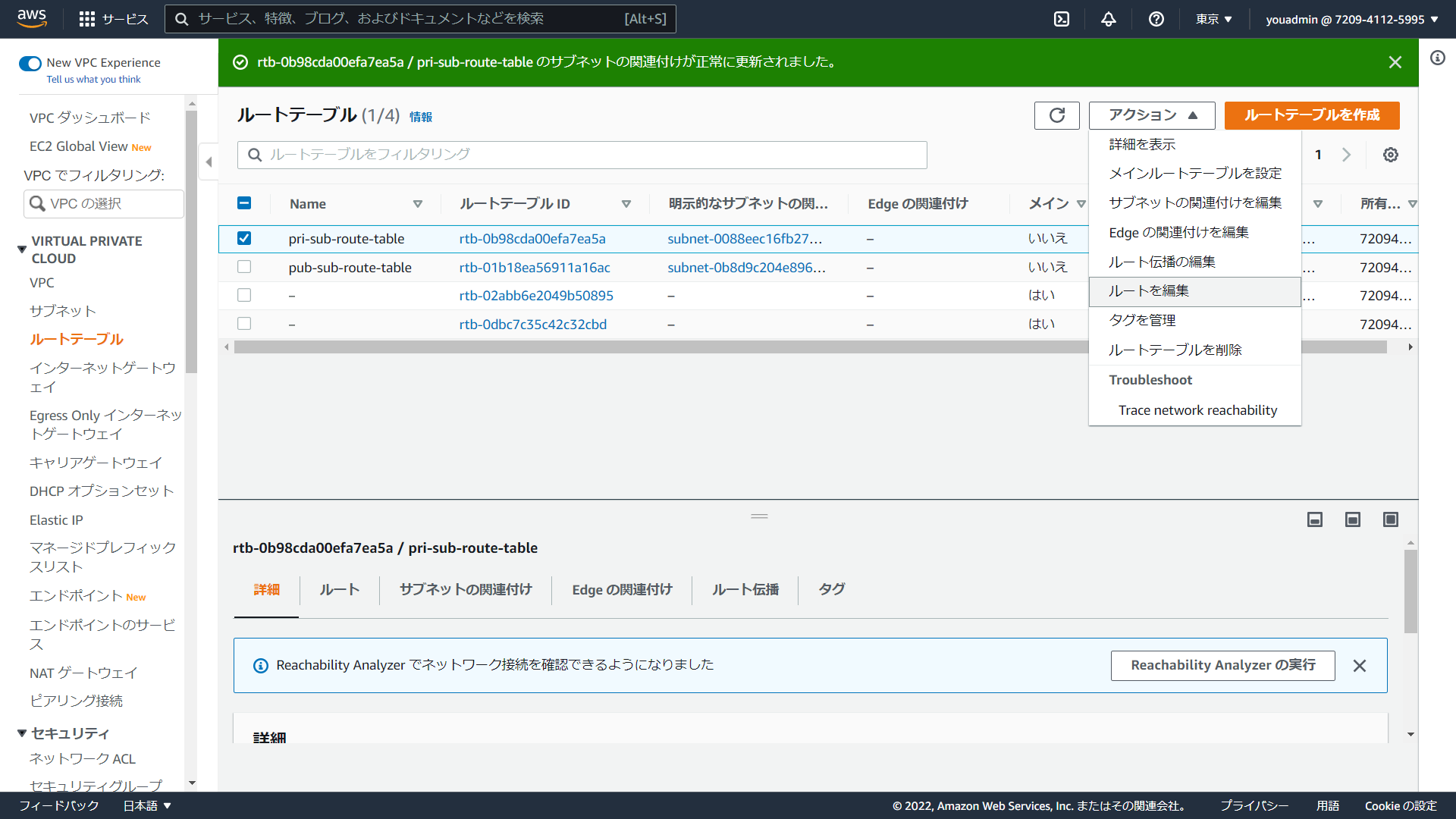
Task: Open the Tokyo region dropdown
Action: coord(1213,19)
